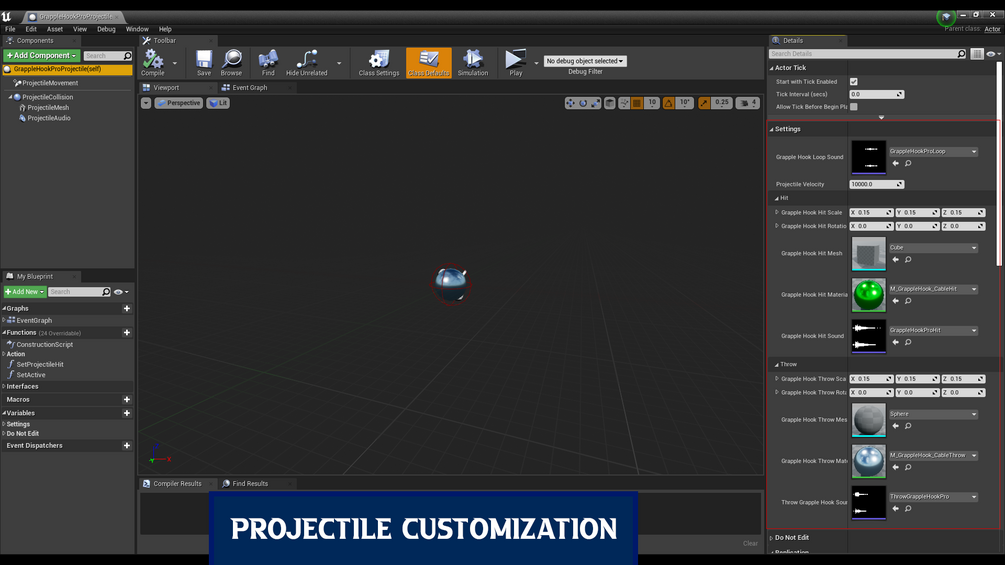Select the rotate gizmo tool in viewport
The width and height of the screenshot is (1005, 565).
pyautogui.click(x=583, y=103)
